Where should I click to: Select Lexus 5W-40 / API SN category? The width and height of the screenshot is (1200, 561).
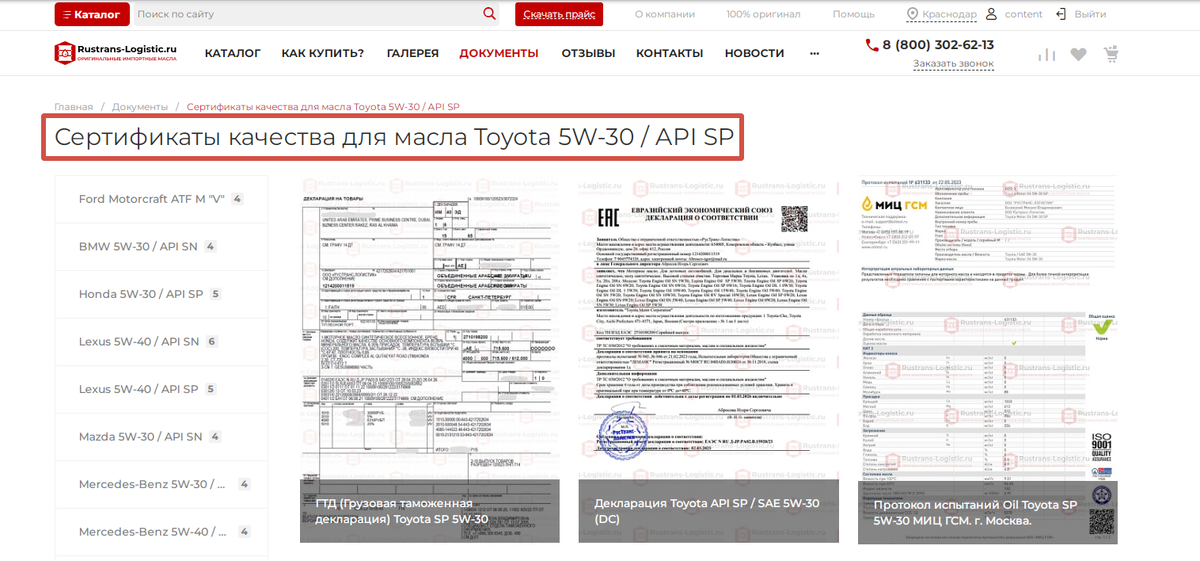point(161,342)
